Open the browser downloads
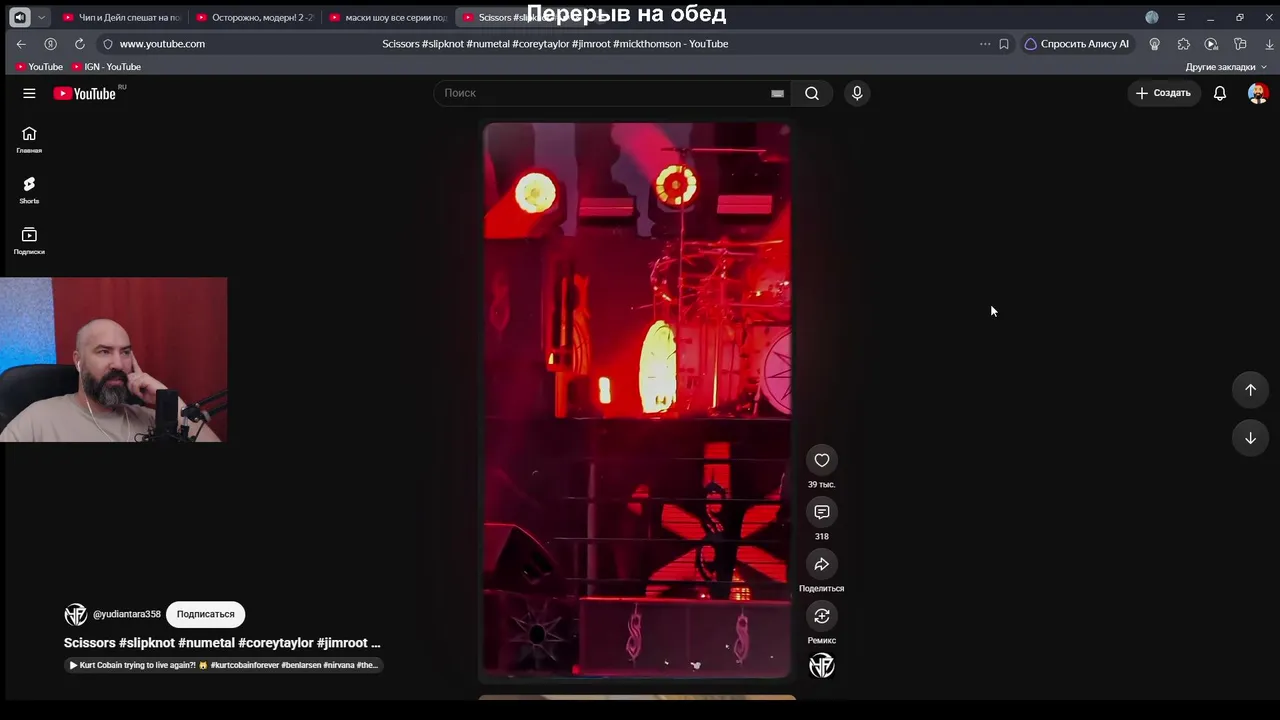Viewport: 1280px width, 720px height. [1270, 44]
